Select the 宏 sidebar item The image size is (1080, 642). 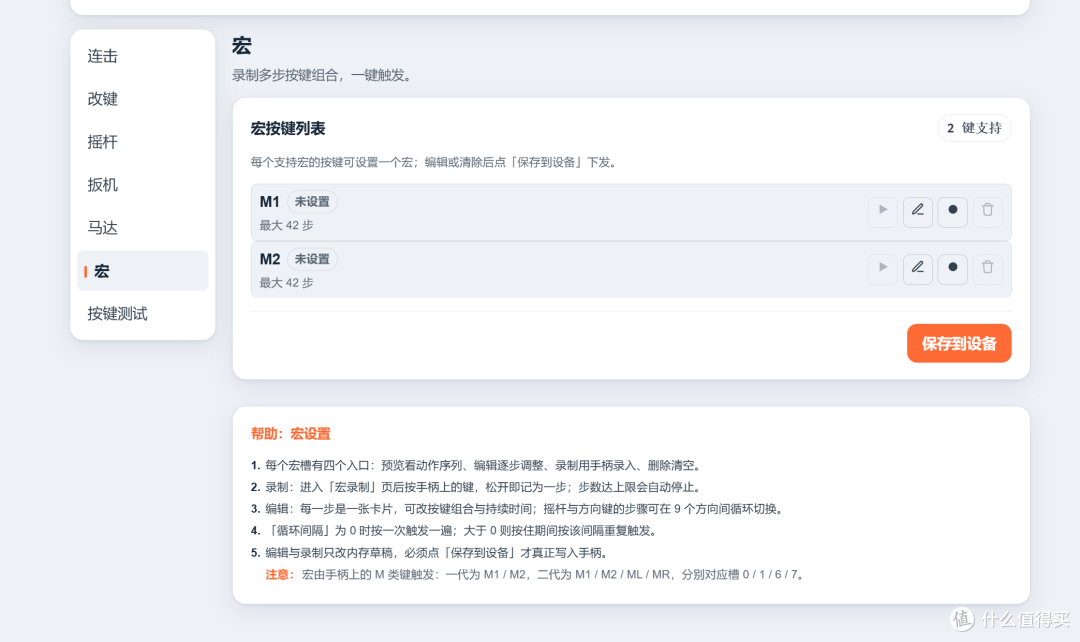click(x=143, y=271)
